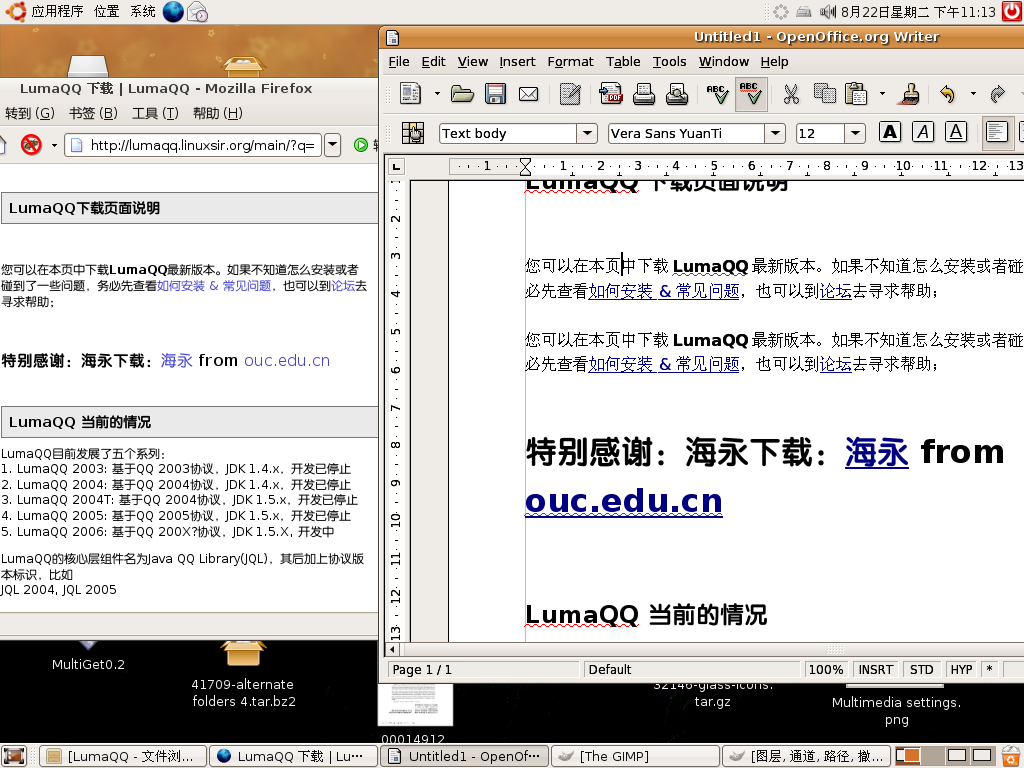Click the New document icon in Writer
This screenshot has height=768, width=1024.
pyautogui.click(x=410, y=94)
